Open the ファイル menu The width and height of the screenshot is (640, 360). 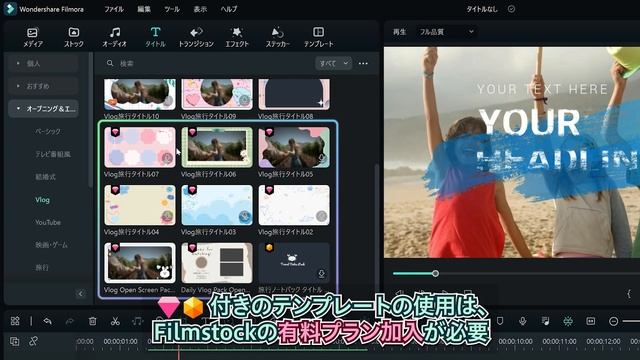pos(113,9)
